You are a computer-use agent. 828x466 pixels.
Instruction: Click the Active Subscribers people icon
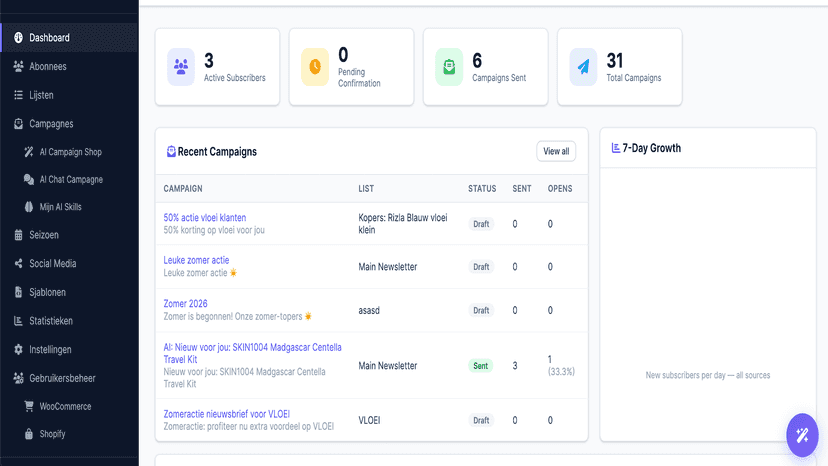(x=181, y=67)
